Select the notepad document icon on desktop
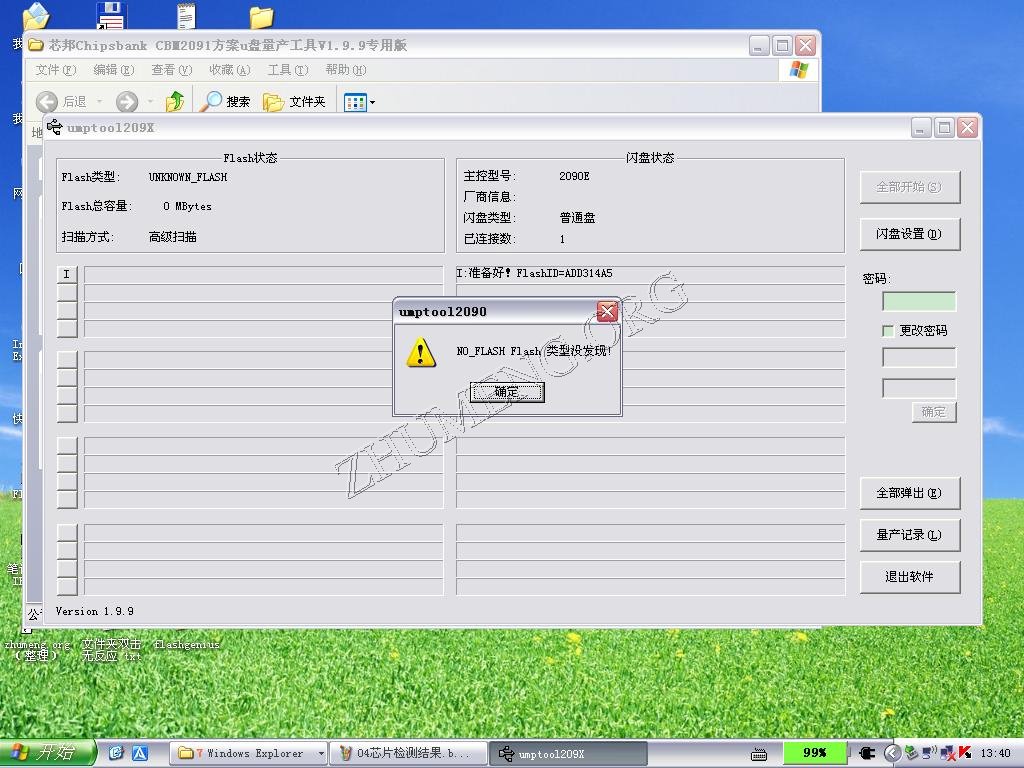The height and width of the screenshot is (768, 1024). coord(187,16)
